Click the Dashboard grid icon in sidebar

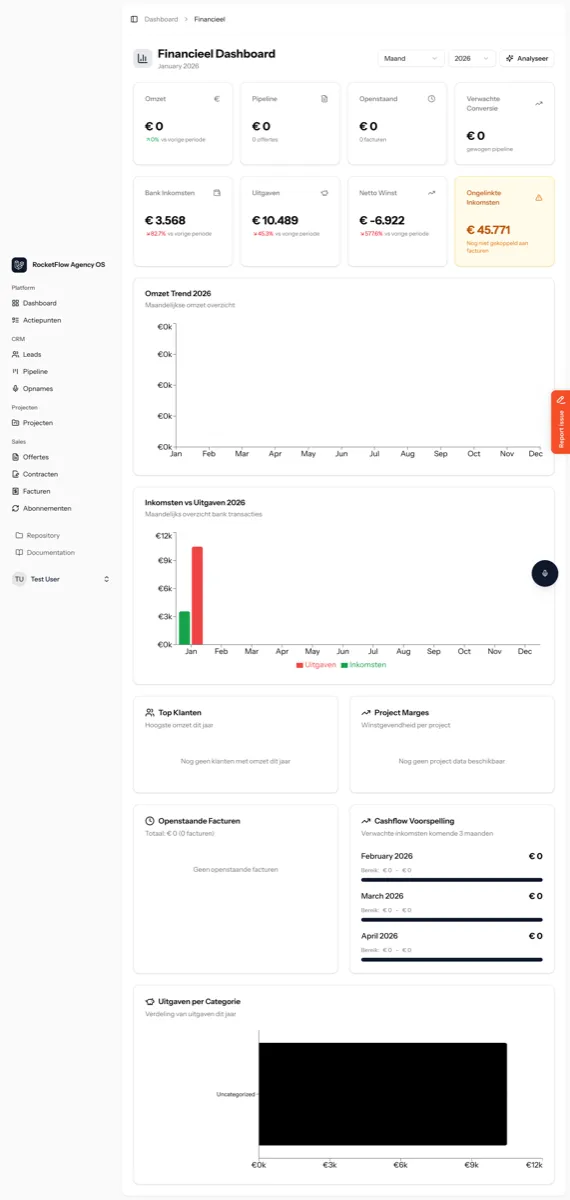[x=15, y=303]
